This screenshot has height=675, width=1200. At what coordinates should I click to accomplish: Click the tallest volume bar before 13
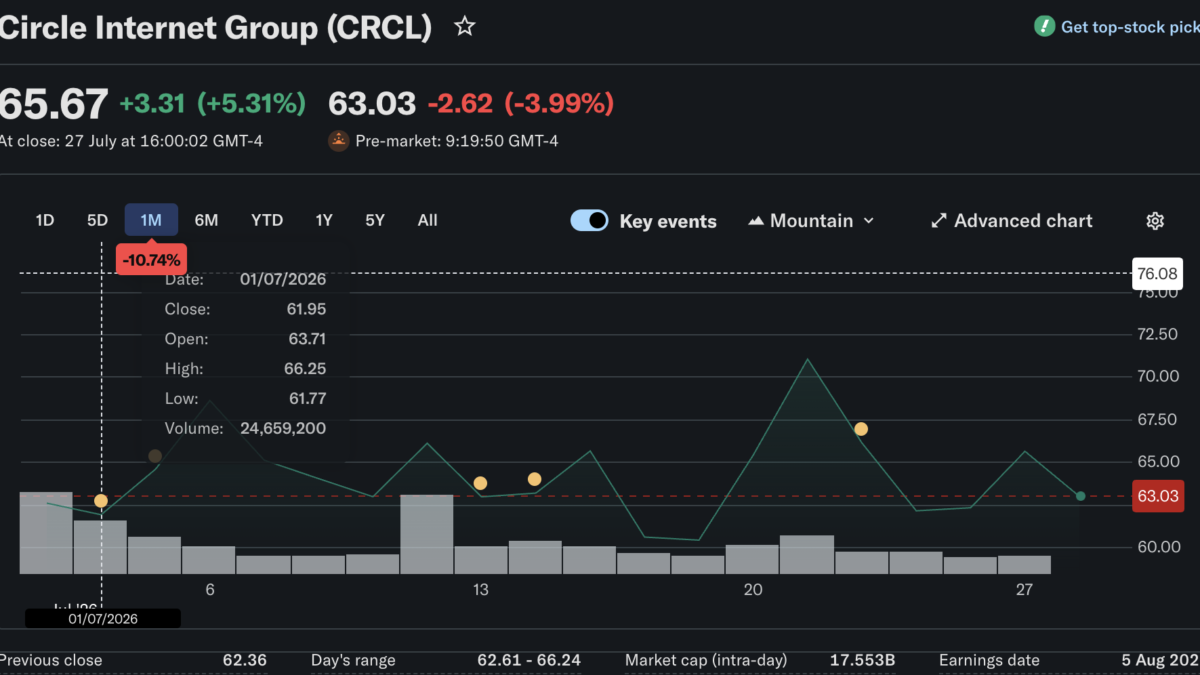point(427,534)
